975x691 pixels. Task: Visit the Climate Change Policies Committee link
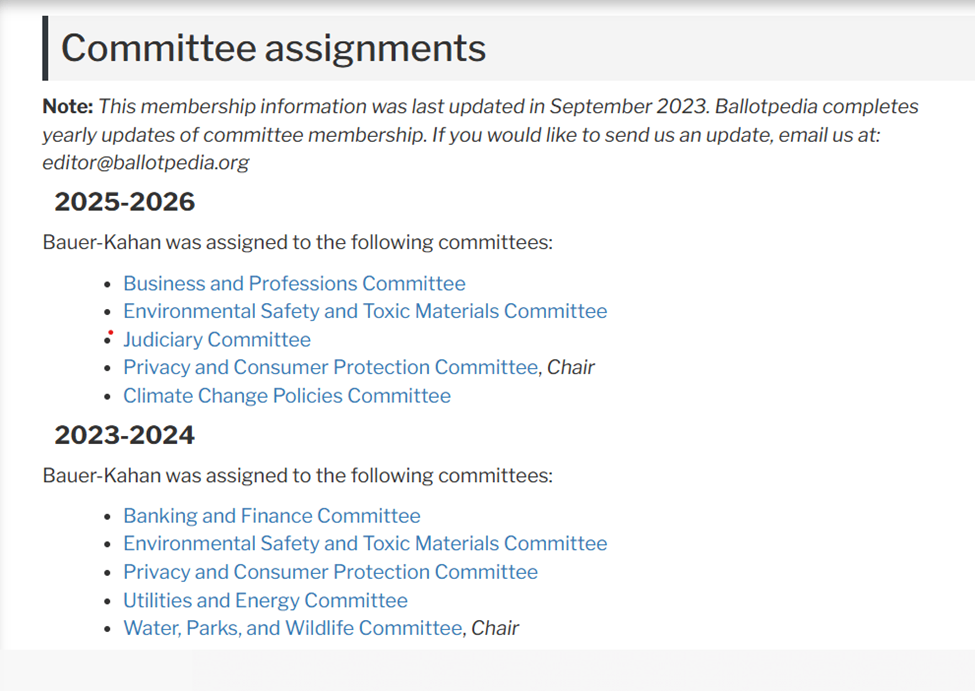(x=287, y=396)
